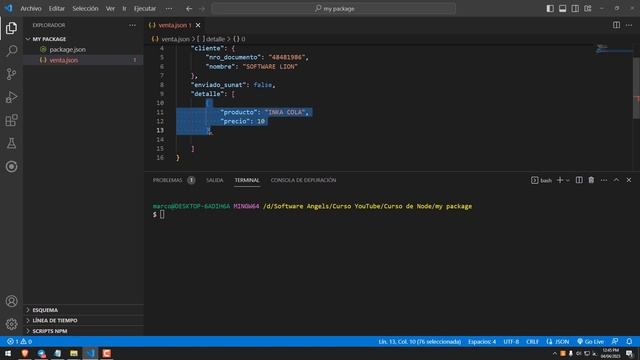The height and width of the screenshot is (360, 640).
Task: Open the Explorer view in activity bar
Action: [x=11, y=28]
